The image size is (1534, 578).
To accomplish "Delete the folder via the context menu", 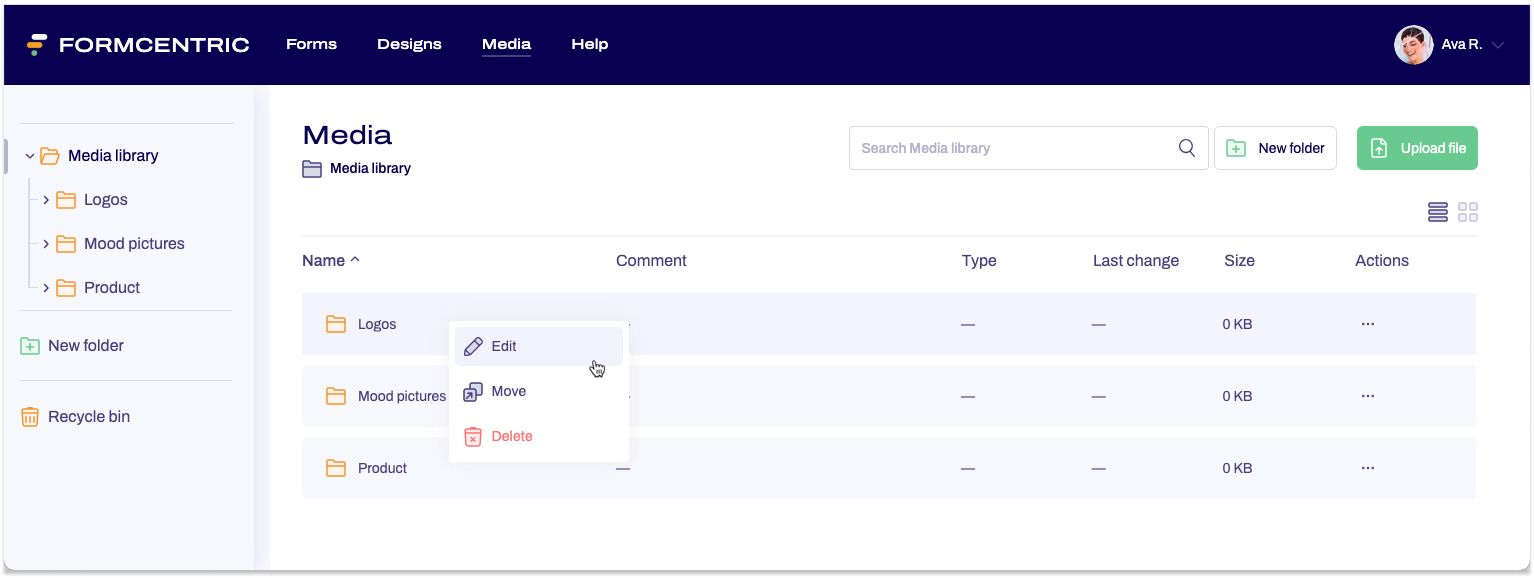I will coord(511,436).
